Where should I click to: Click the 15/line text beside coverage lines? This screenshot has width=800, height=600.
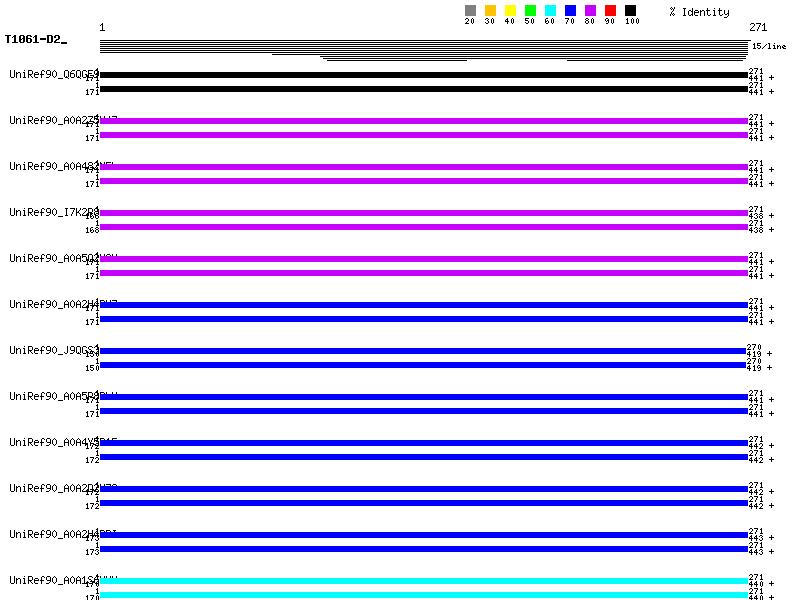[x=769, y=46]
